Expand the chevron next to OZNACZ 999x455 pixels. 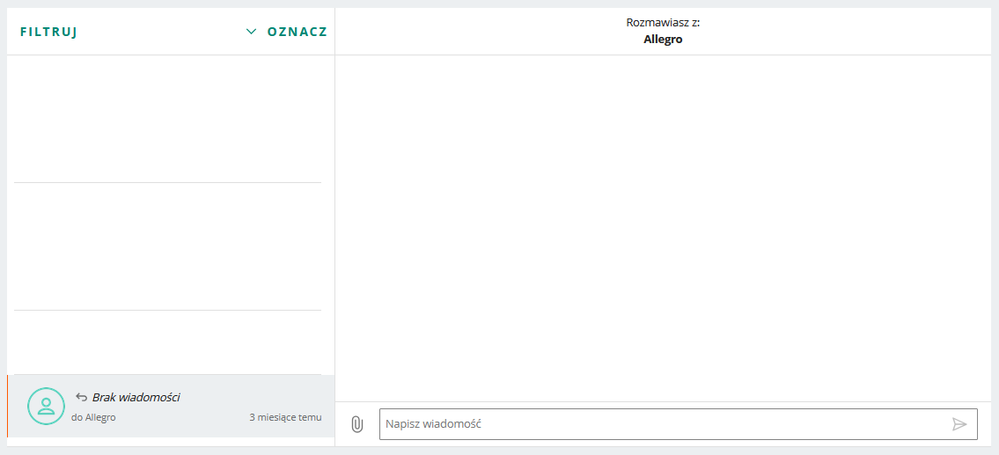pyautogui.click(x=252, y=32)
